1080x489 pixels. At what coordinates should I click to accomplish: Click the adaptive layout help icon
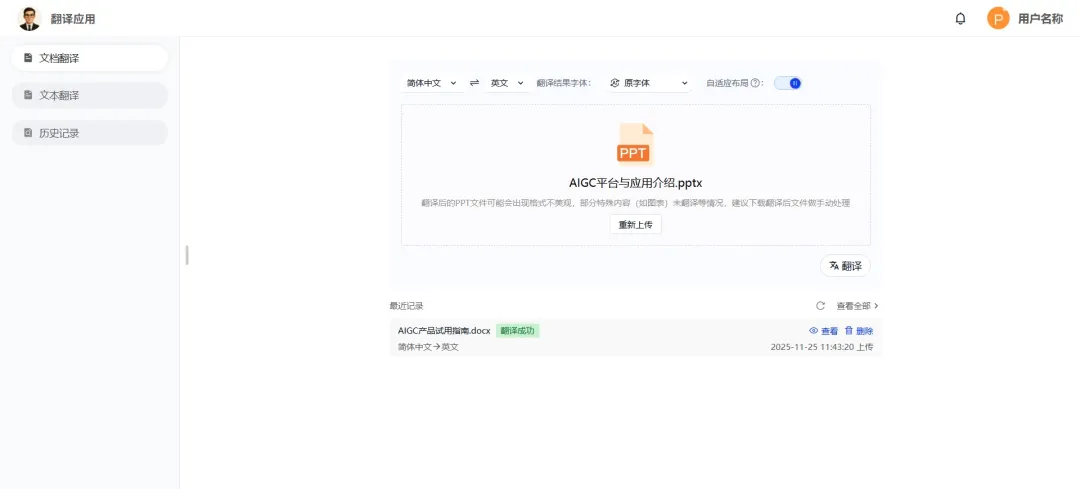click(755, 83)
